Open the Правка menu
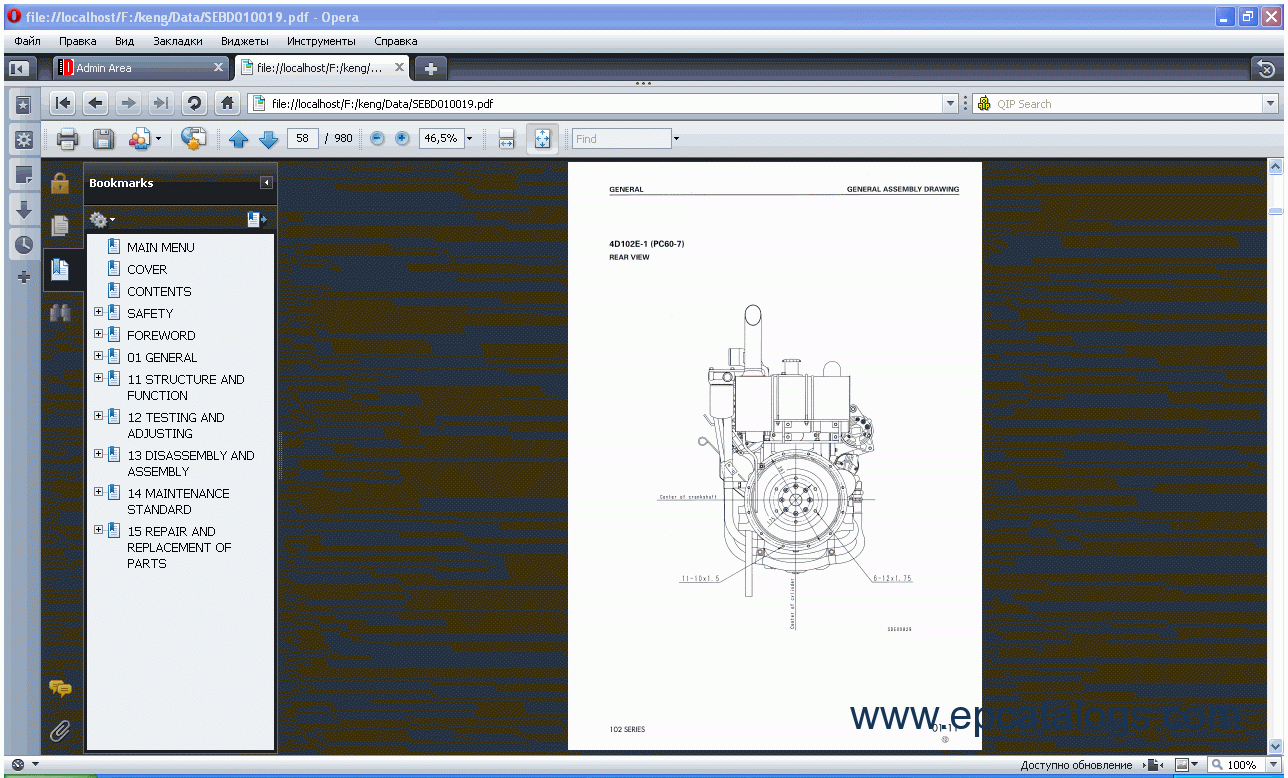Viewport: 1288px width, 778px height. click(x=78, y=41)
